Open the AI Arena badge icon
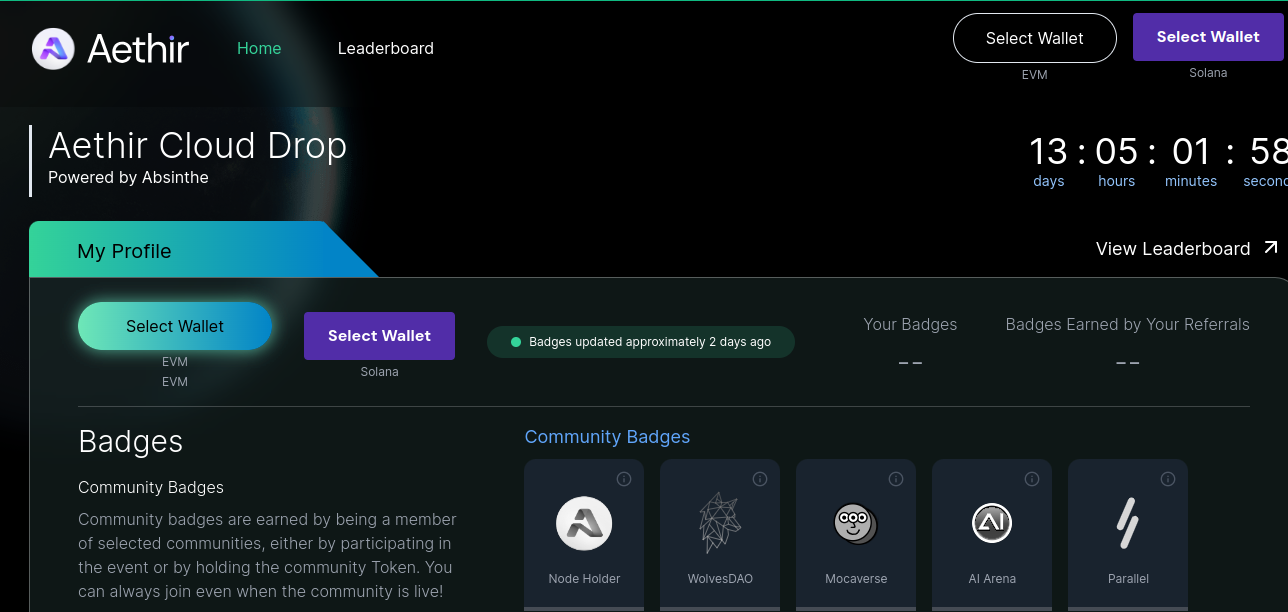 pyautogui.click(x=992, y=523)
